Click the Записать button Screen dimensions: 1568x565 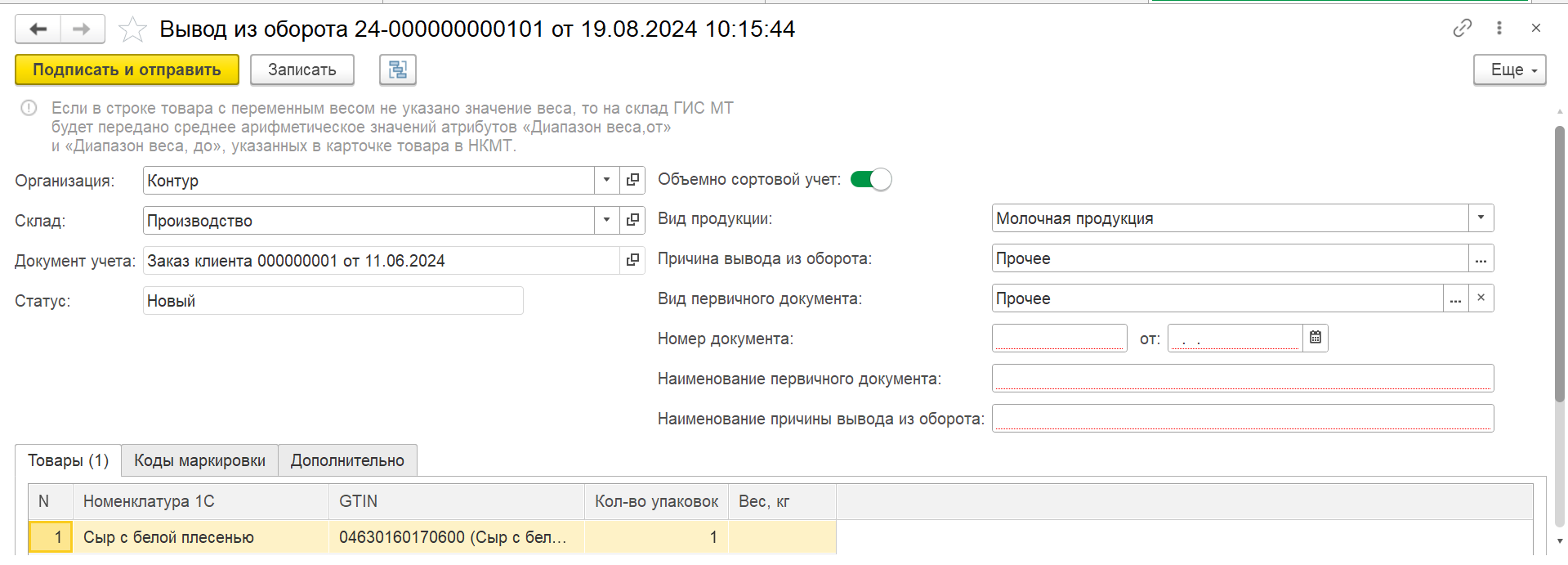coord(302,70)
